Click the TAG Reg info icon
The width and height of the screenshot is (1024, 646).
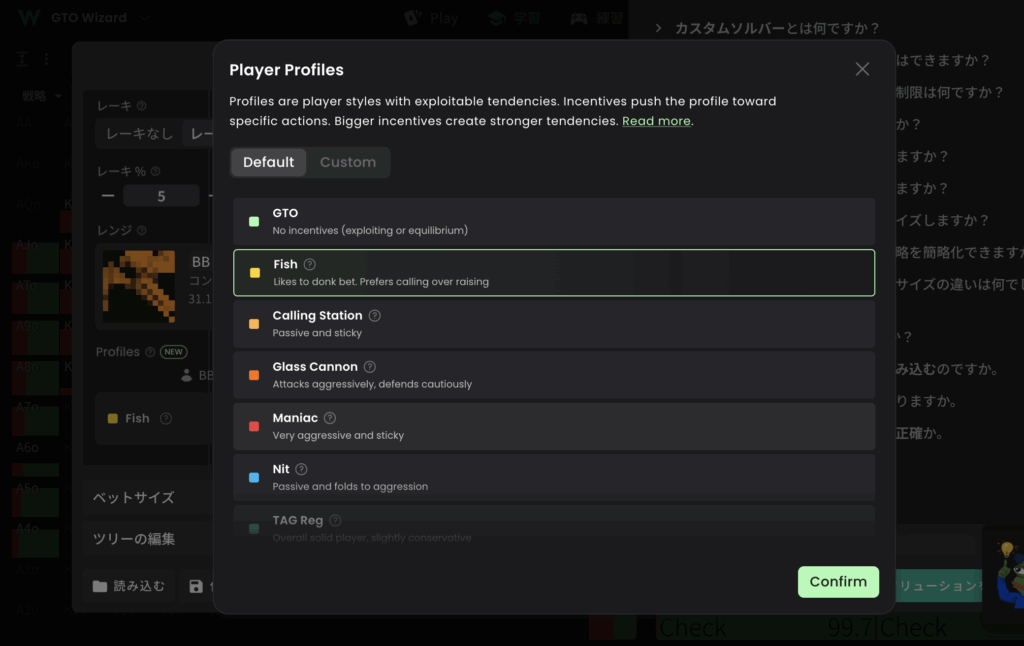(x=335, y=520)
